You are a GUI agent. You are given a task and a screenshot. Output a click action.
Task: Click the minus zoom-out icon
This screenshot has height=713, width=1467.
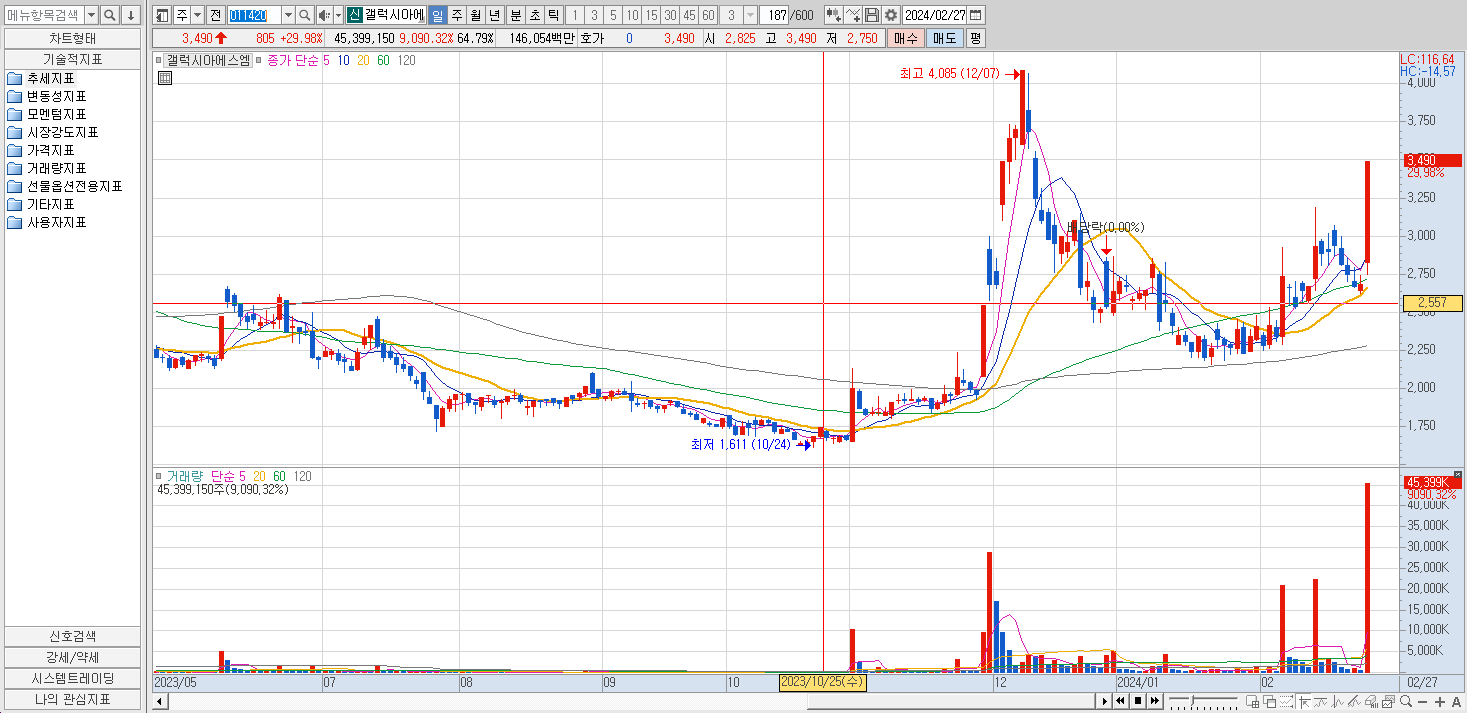1422,702
